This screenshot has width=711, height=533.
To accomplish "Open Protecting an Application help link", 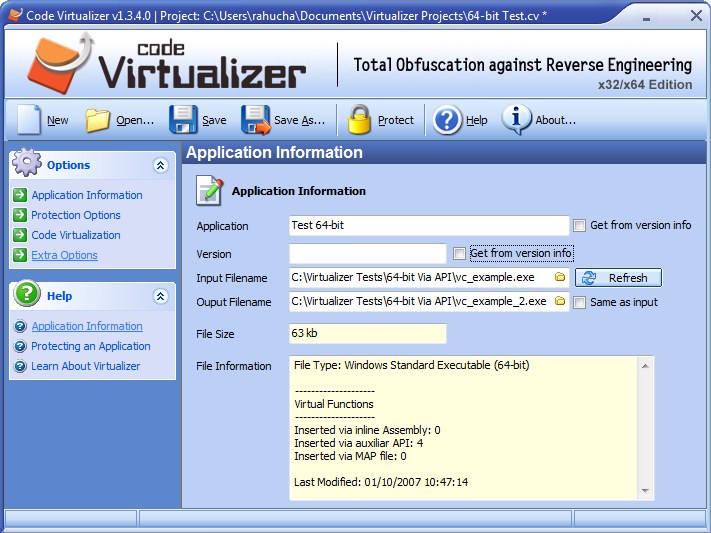I will [91, 346].
